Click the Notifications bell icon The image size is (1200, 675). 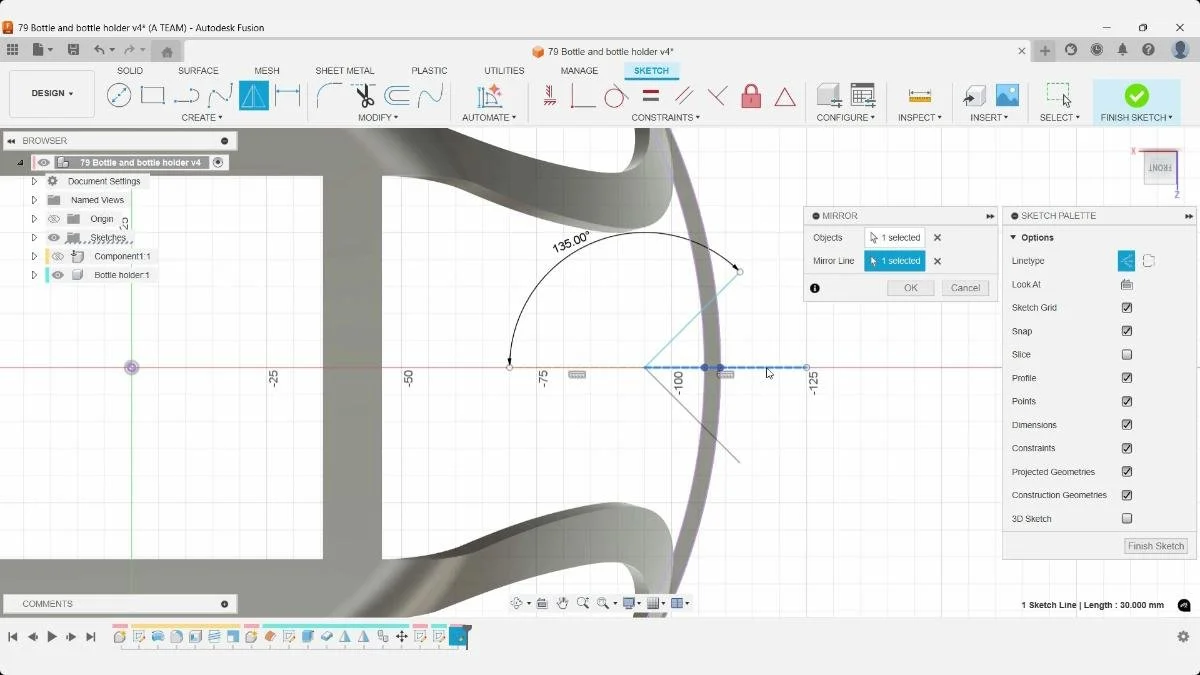(x=1123, y=50)
